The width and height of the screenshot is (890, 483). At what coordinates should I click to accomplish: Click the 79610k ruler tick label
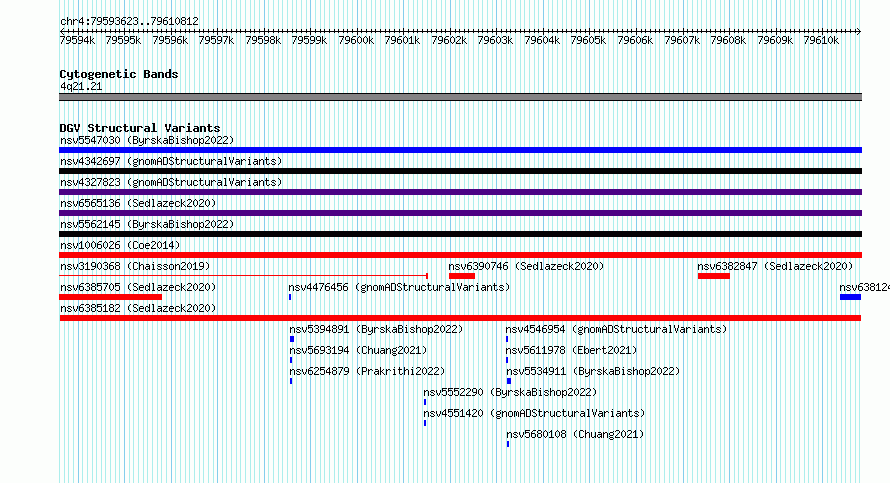tap(821, 40)
